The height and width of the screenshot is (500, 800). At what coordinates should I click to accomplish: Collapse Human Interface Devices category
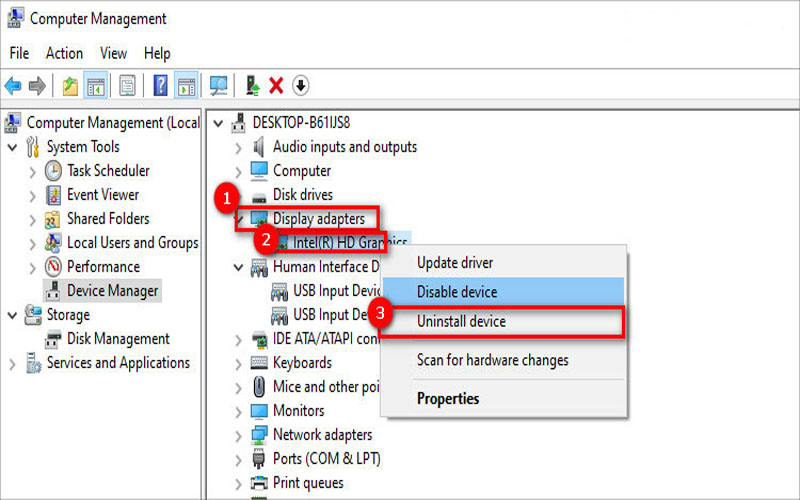[x=238, y=267]
